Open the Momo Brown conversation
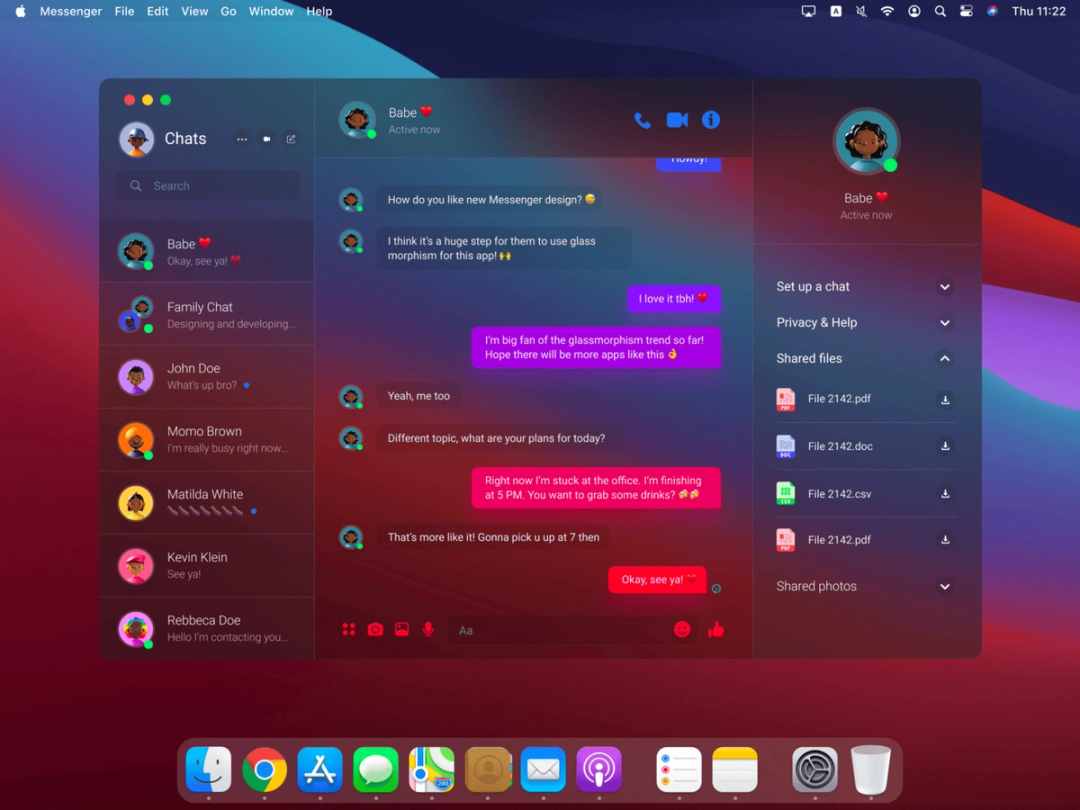The height and width of the screenshot is (810, 1080). 207,439
